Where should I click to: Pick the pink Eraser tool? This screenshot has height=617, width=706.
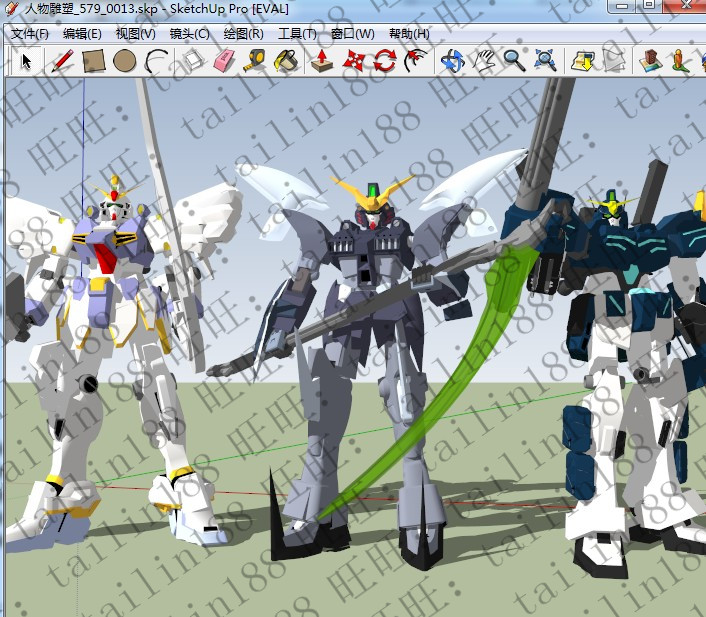pos(224,61)
